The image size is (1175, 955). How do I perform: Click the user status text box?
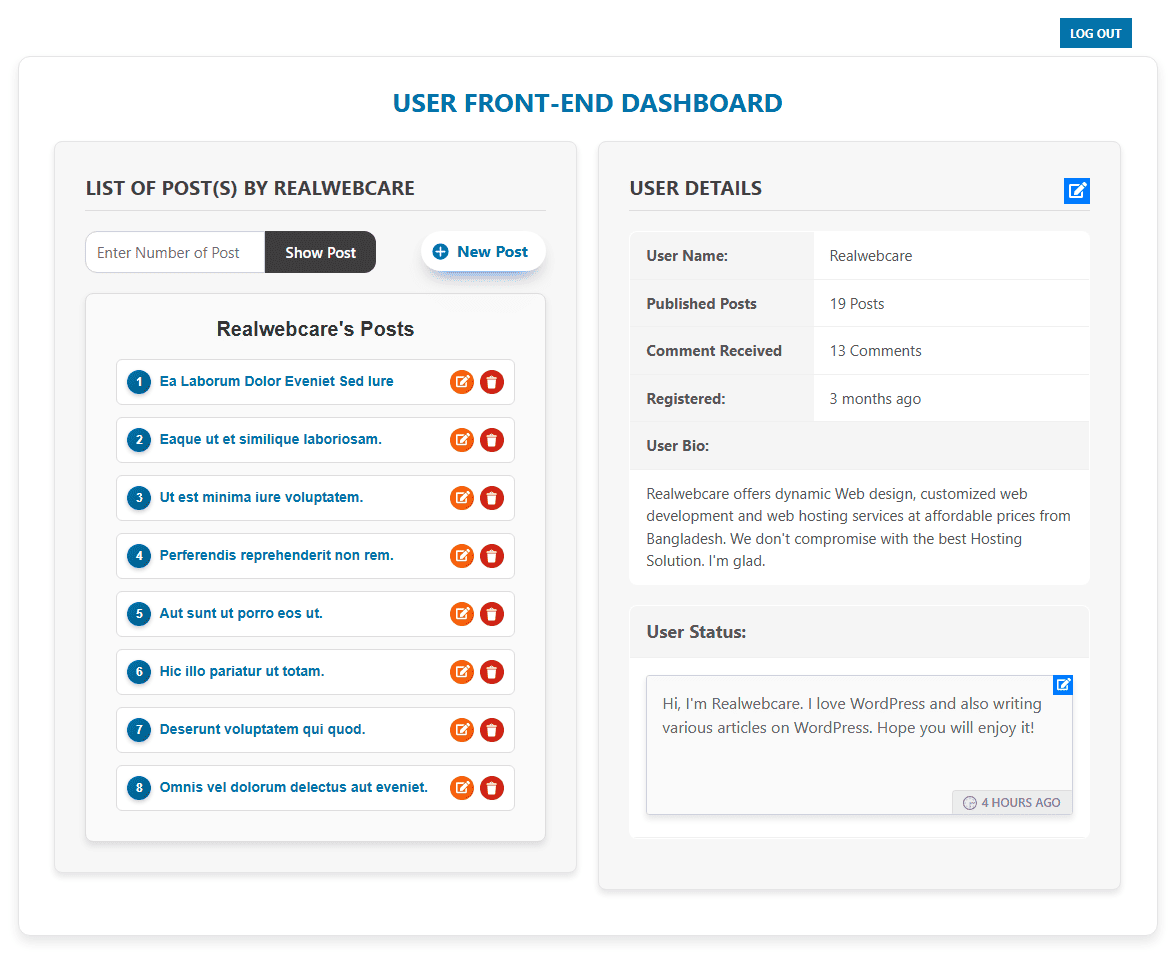[848, 740]
